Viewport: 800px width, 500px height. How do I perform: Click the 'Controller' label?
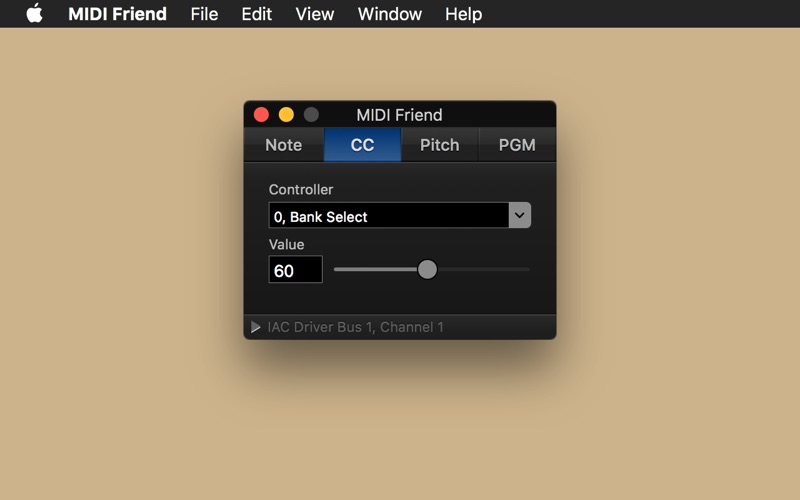(x=301, y=190)
